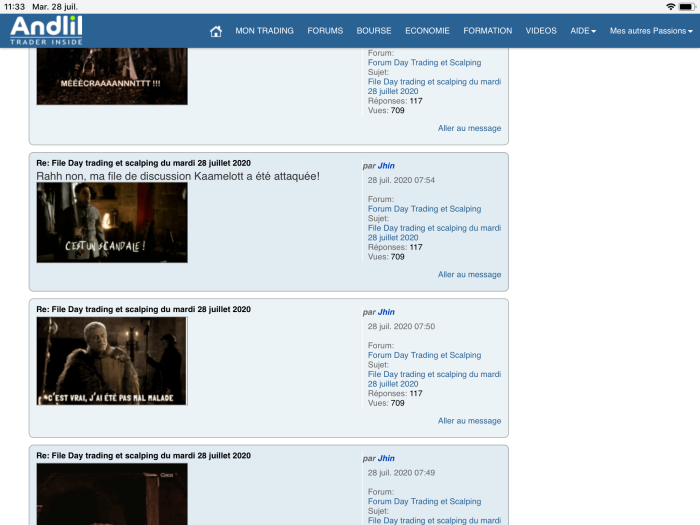The height and width of the screenshot is (525, 700).
Task: Open Forum Day Trading et Scalping link in the top post
Action: click(x=424, y=62)
